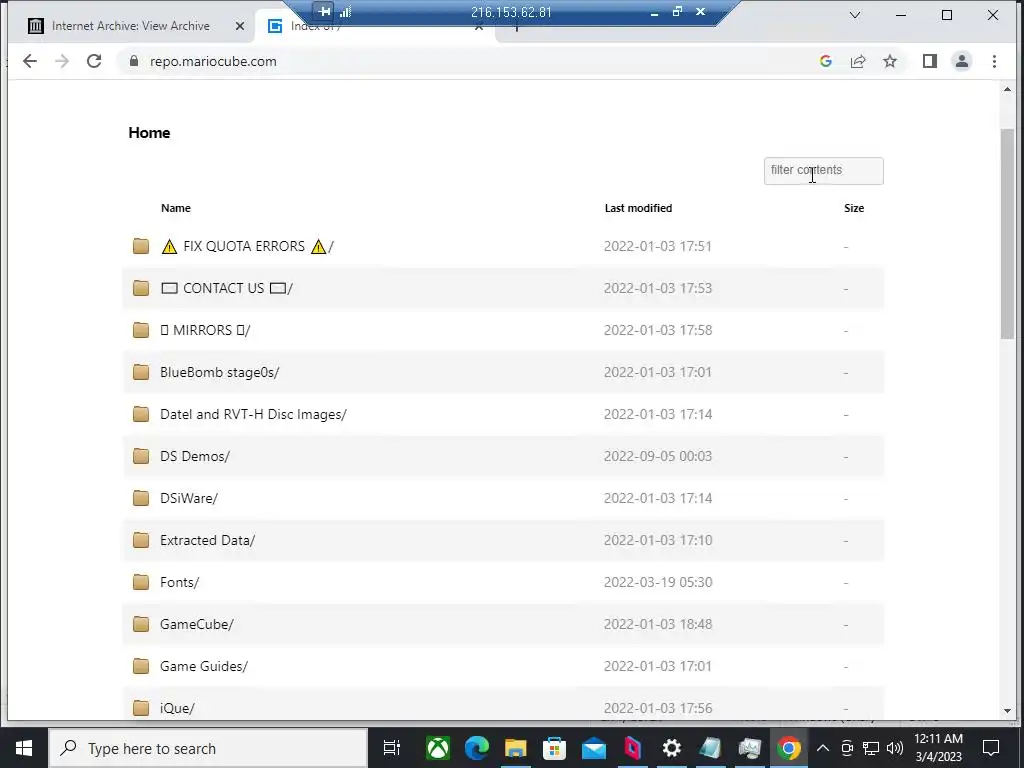The width and height of the screenshot is (1024, 768).
Task: Open Chrome three-dot menu
Action: [x=994, y=61]
